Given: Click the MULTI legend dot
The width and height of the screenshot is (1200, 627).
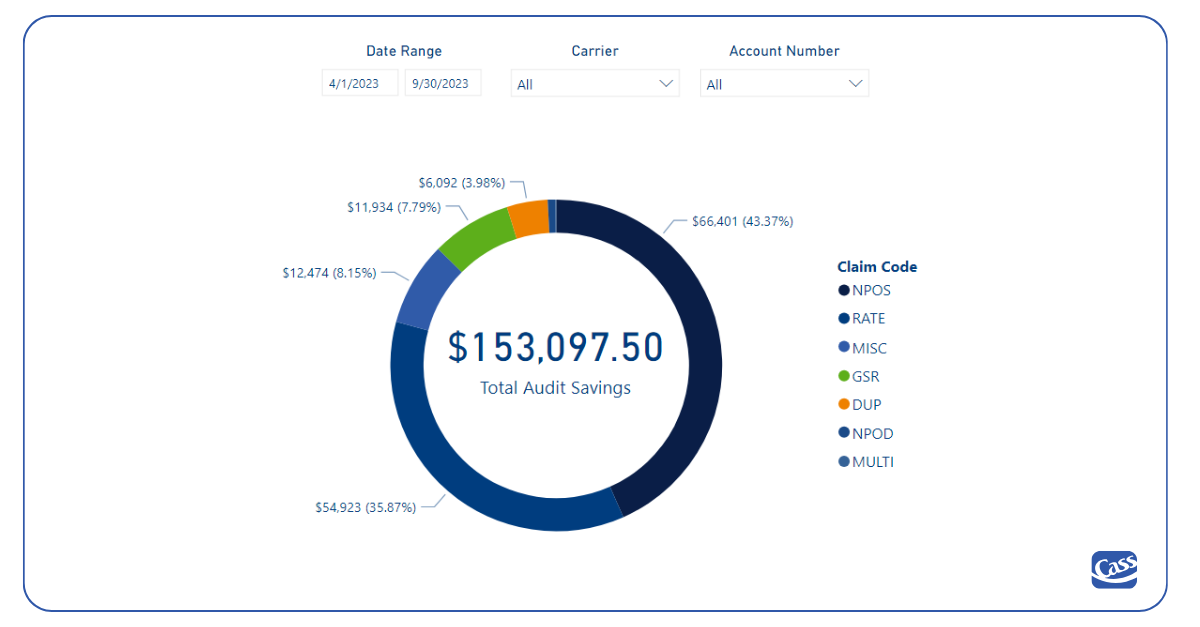Looking at the screenshot, I should coord(842,461).
